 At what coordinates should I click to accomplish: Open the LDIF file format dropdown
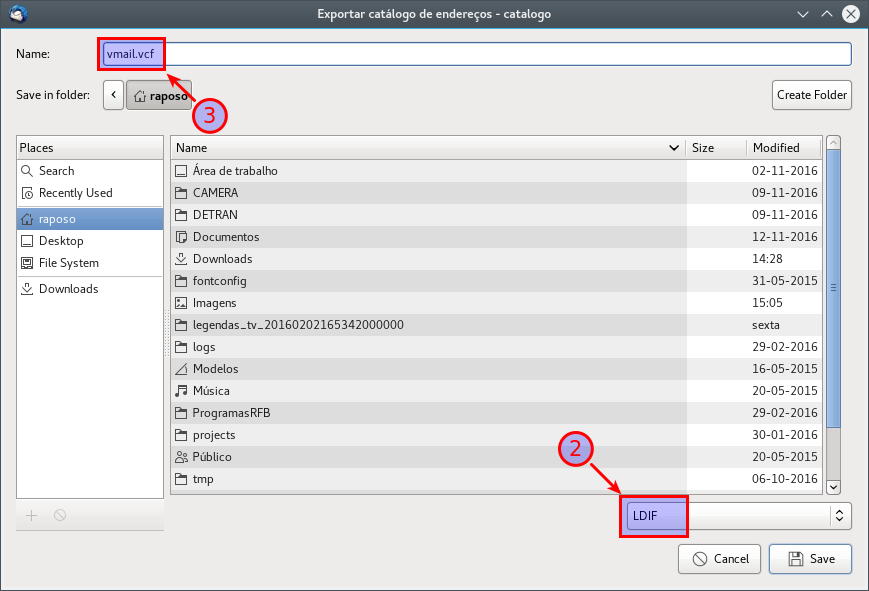pyautogui.click(x=736, y=516)
